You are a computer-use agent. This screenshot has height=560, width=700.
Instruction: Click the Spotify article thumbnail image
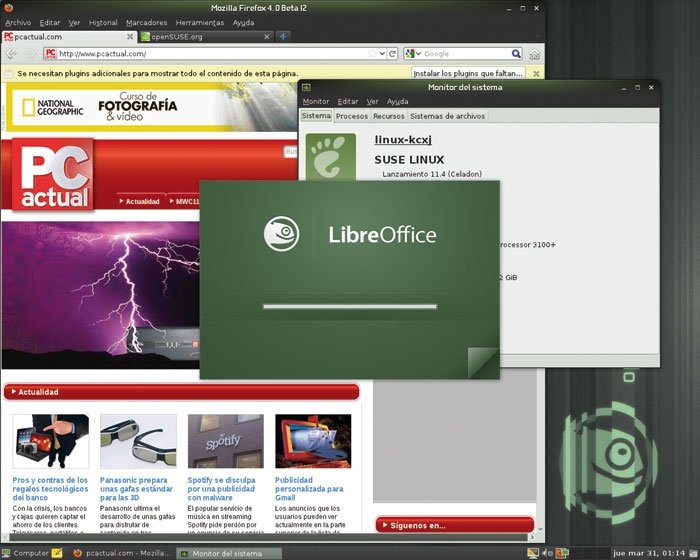pyautogui.click(x=226, y=441)
